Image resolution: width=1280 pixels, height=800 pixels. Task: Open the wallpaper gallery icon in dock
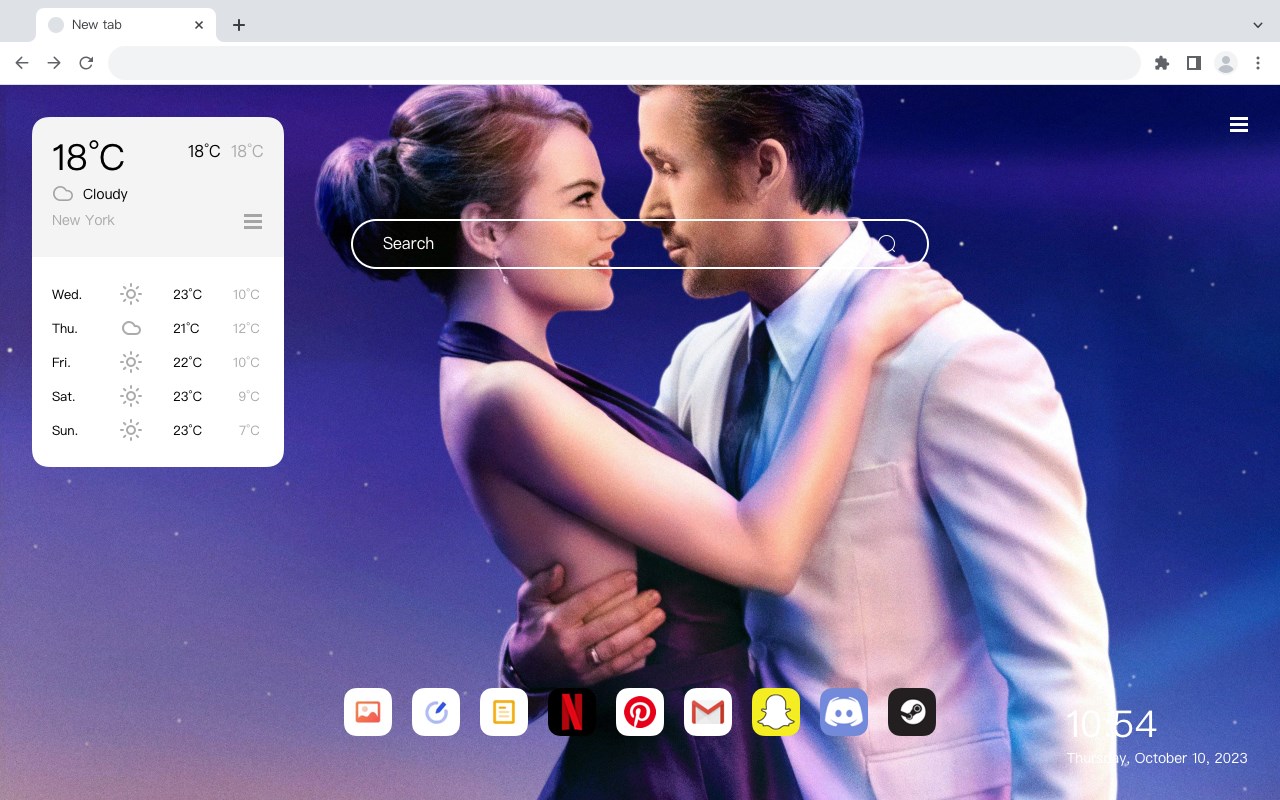coord(368,712)
